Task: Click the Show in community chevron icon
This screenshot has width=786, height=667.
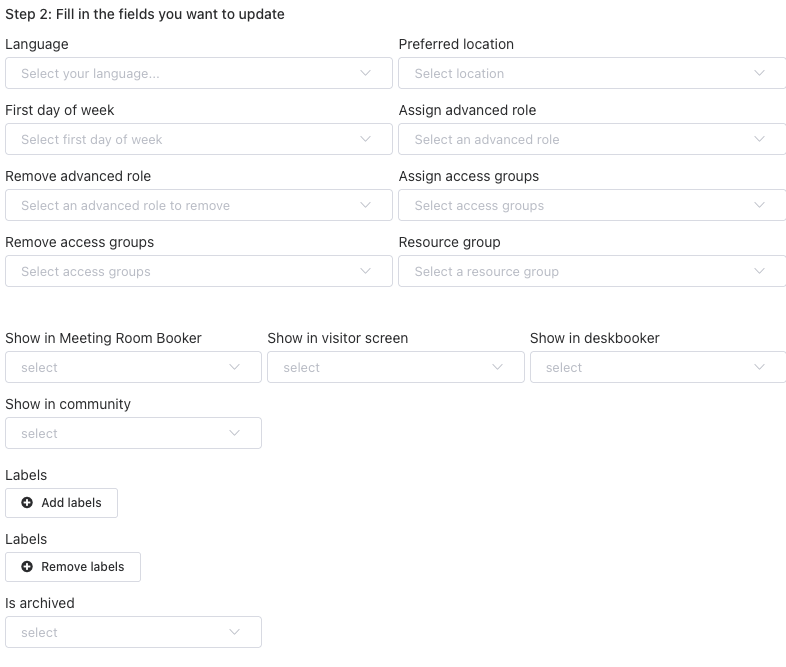Action: pos(235,433)
